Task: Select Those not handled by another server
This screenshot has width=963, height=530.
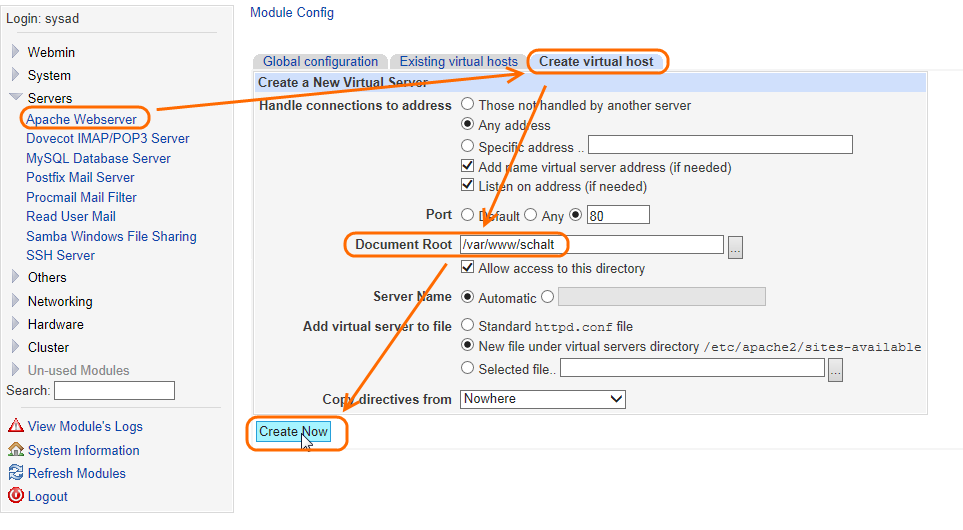Action: [467, 105]
